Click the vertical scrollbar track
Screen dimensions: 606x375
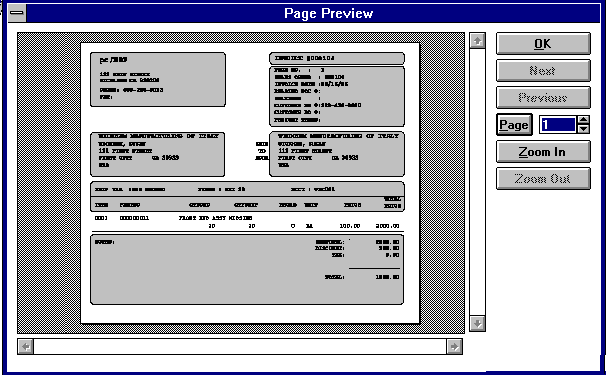coord(477,182)
